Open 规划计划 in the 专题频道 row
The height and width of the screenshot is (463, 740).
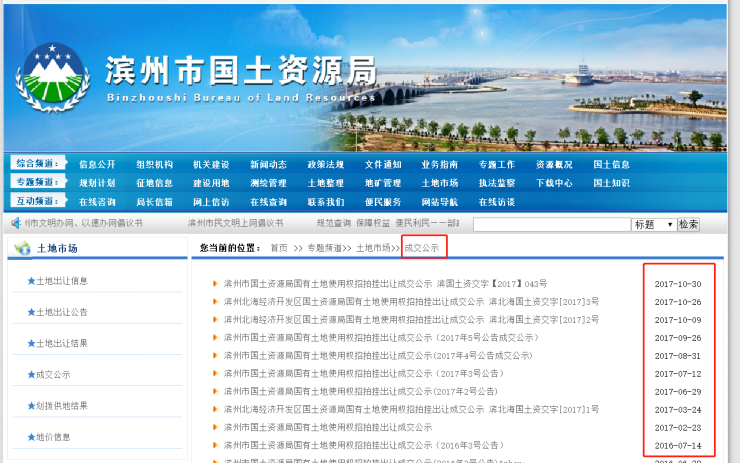click(x=97, y=183)
